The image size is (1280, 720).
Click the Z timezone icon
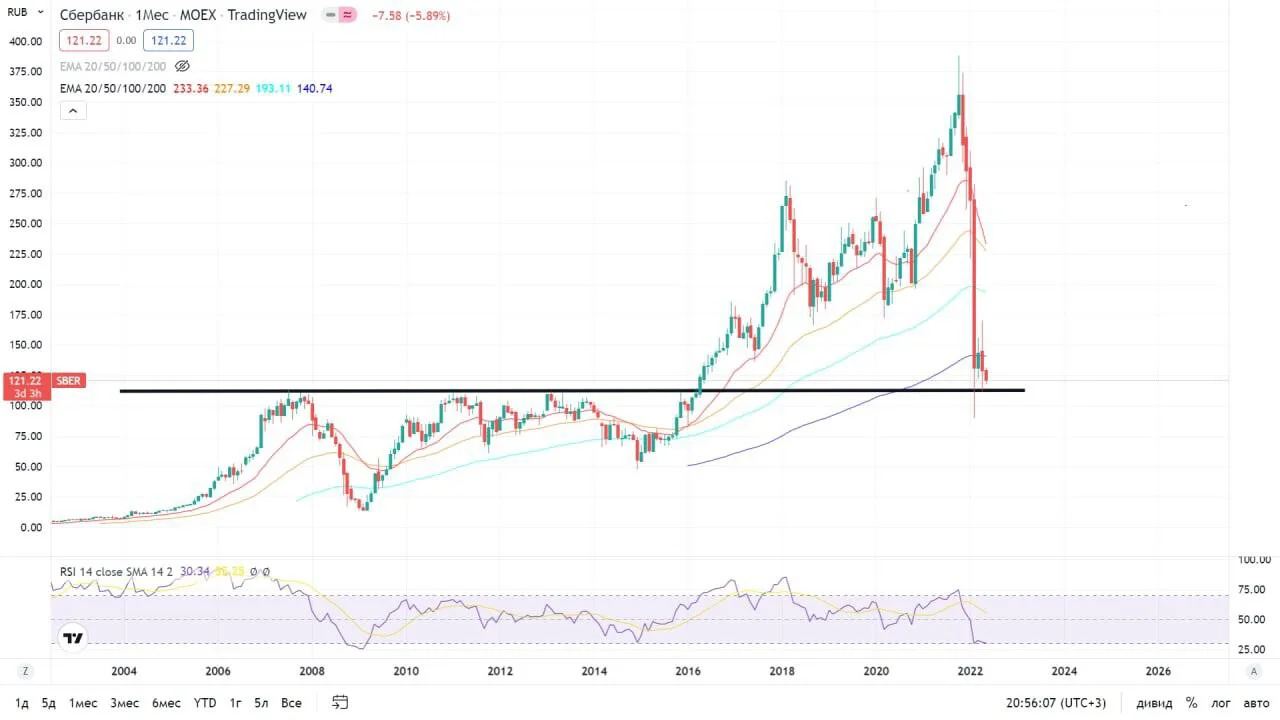[x=25, y=671]
